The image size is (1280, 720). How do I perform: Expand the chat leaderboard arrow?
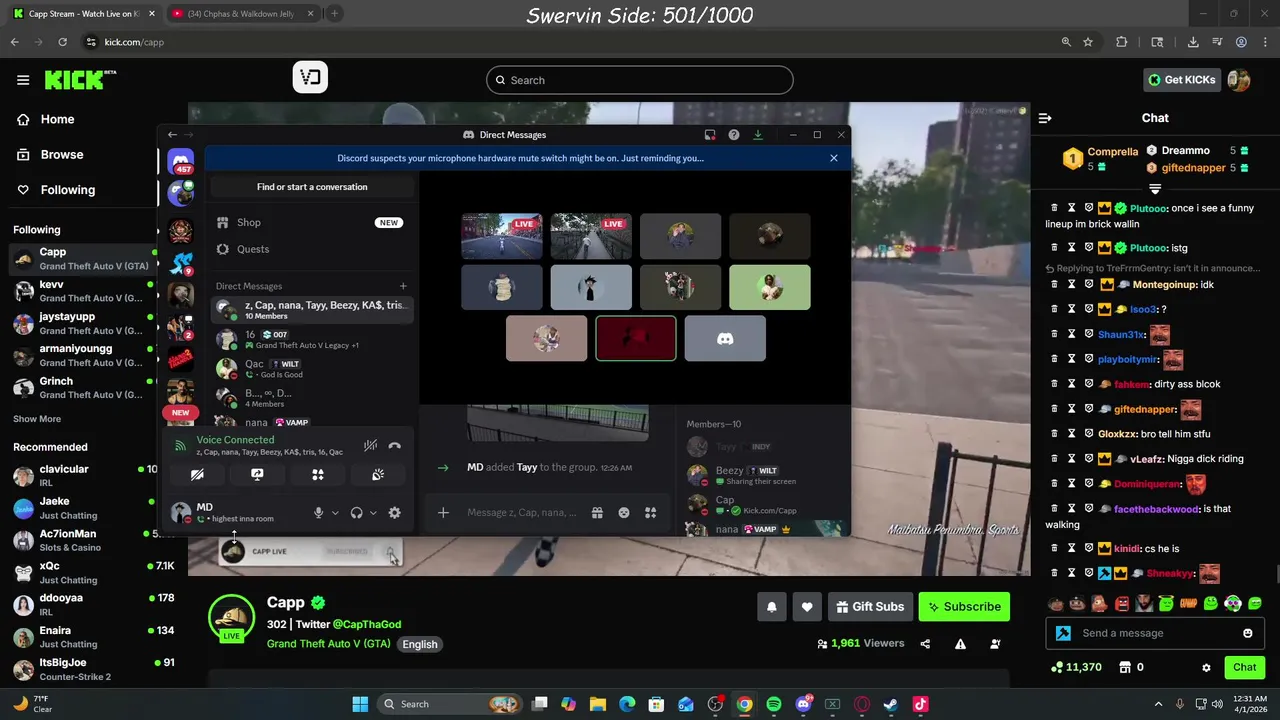point(1155,189)
